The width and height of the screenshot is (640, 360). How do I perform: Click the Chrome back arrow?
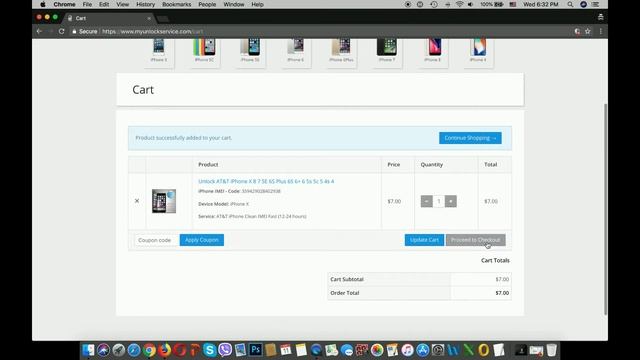pos(39,31)
